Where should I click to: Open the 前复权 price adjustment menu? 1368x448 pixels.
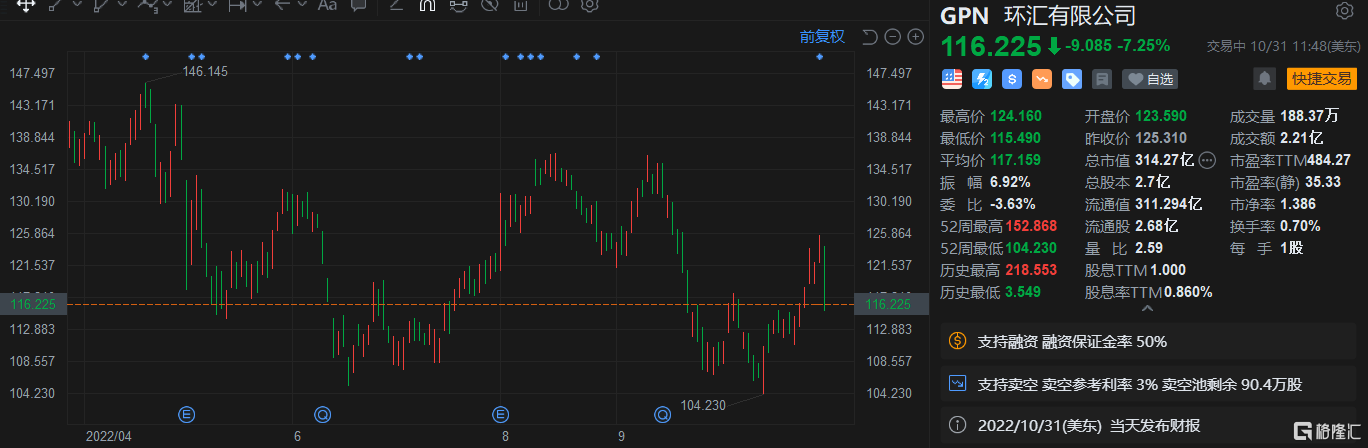coord(822,37)
